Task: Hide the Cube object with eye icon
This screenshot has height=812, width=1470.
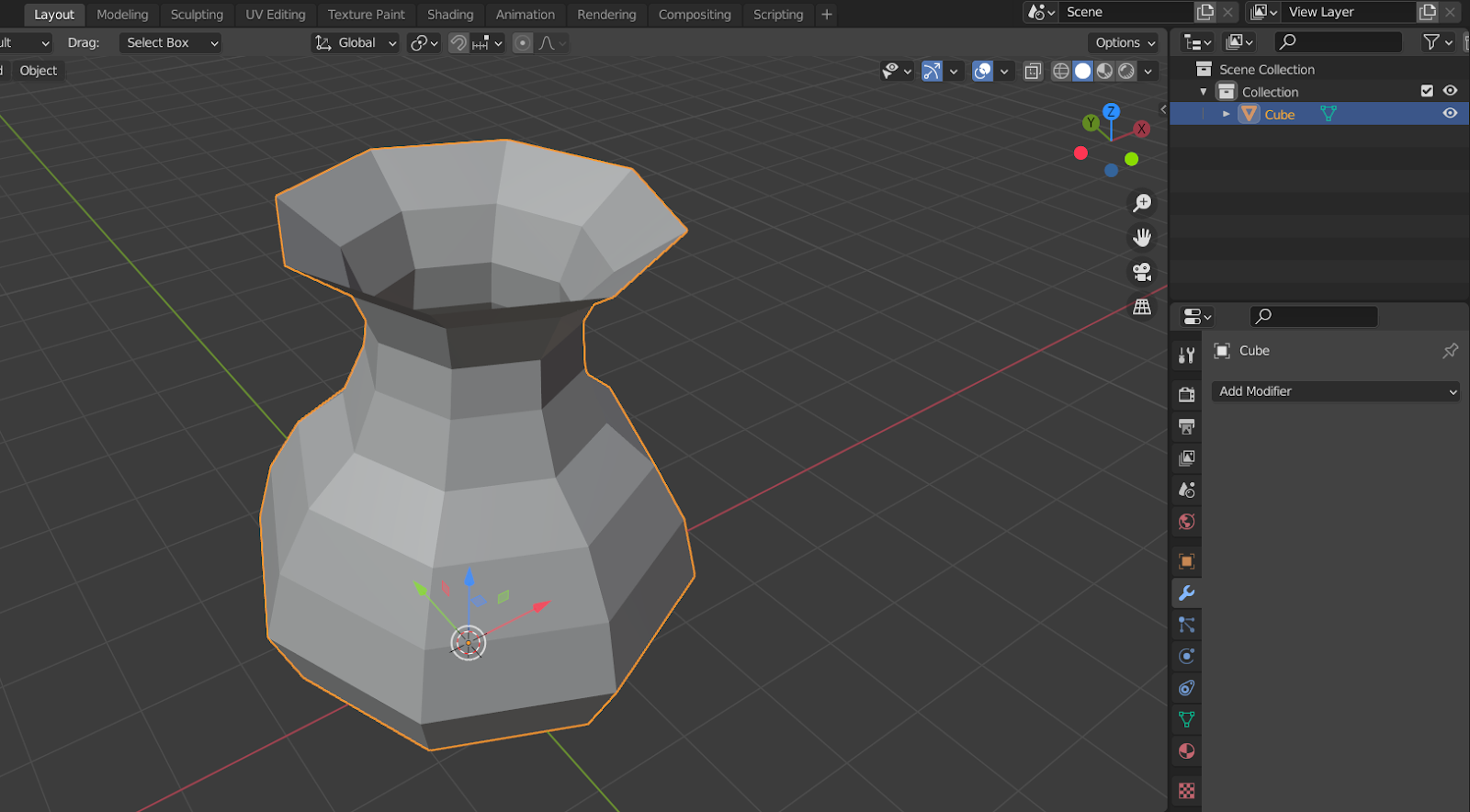Action: (1450, 113)
